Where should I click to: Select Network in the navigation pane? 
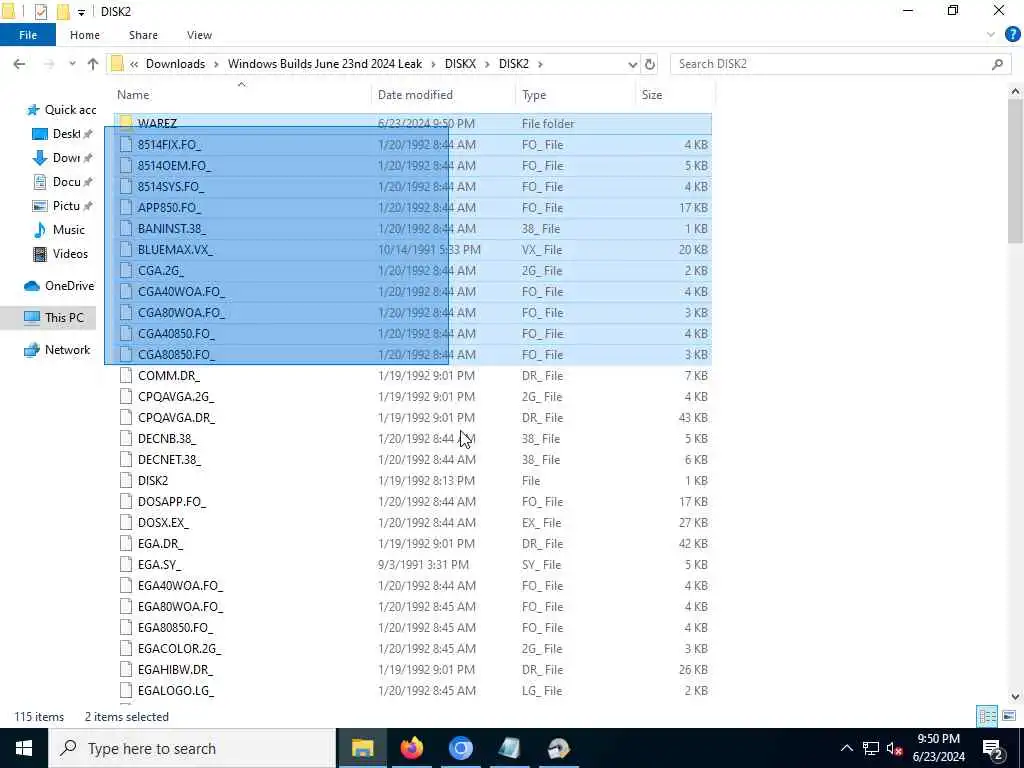(x=57, y=349)
